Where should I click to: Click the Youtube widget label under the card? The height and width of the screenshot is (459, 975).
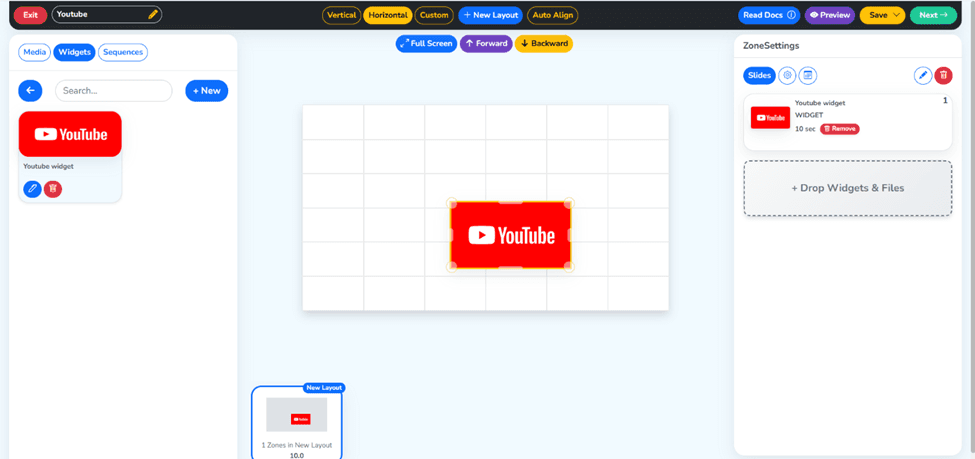[x=49, y=167]
